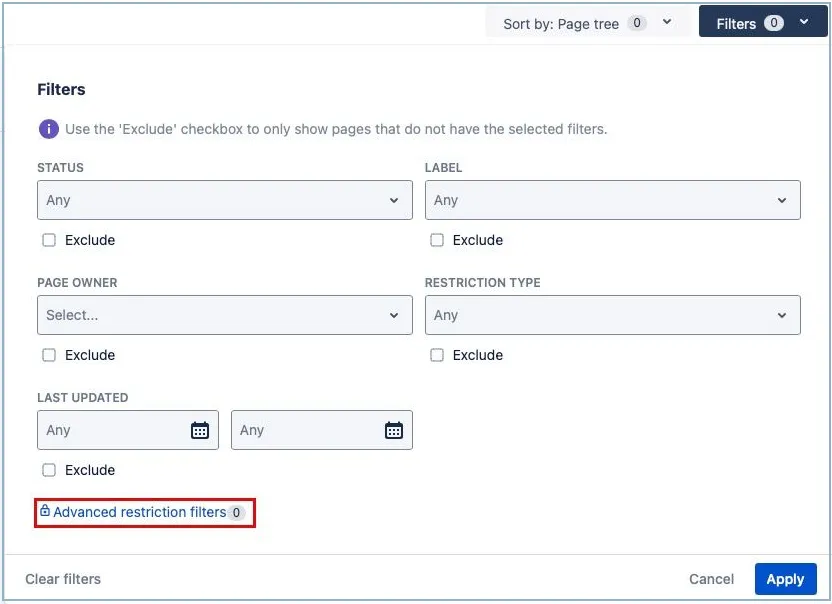Apply the selected filters
Screen dimensions: 832x604
click(785, 579)
